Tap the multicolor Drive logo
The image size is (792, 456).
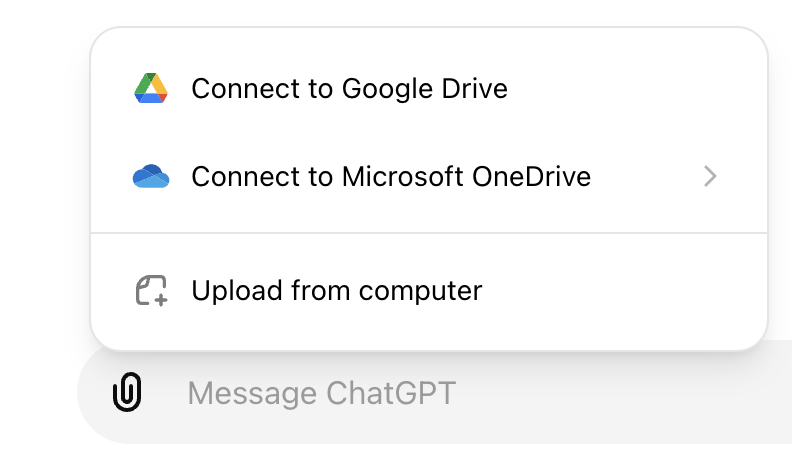pos(151,89)
